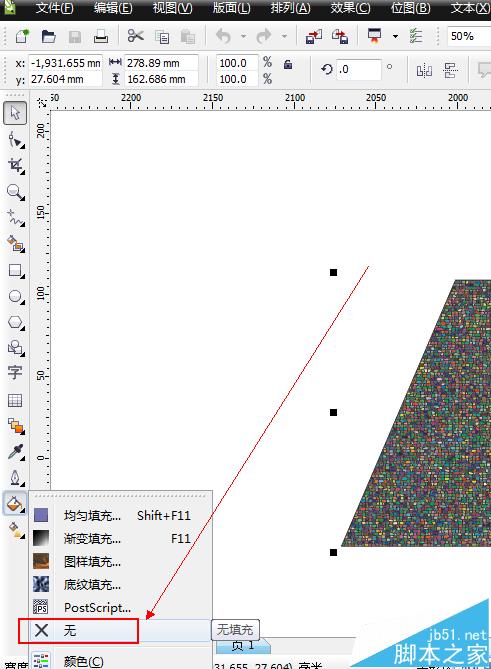Open the 视图(V) menu

click(172, 8)
